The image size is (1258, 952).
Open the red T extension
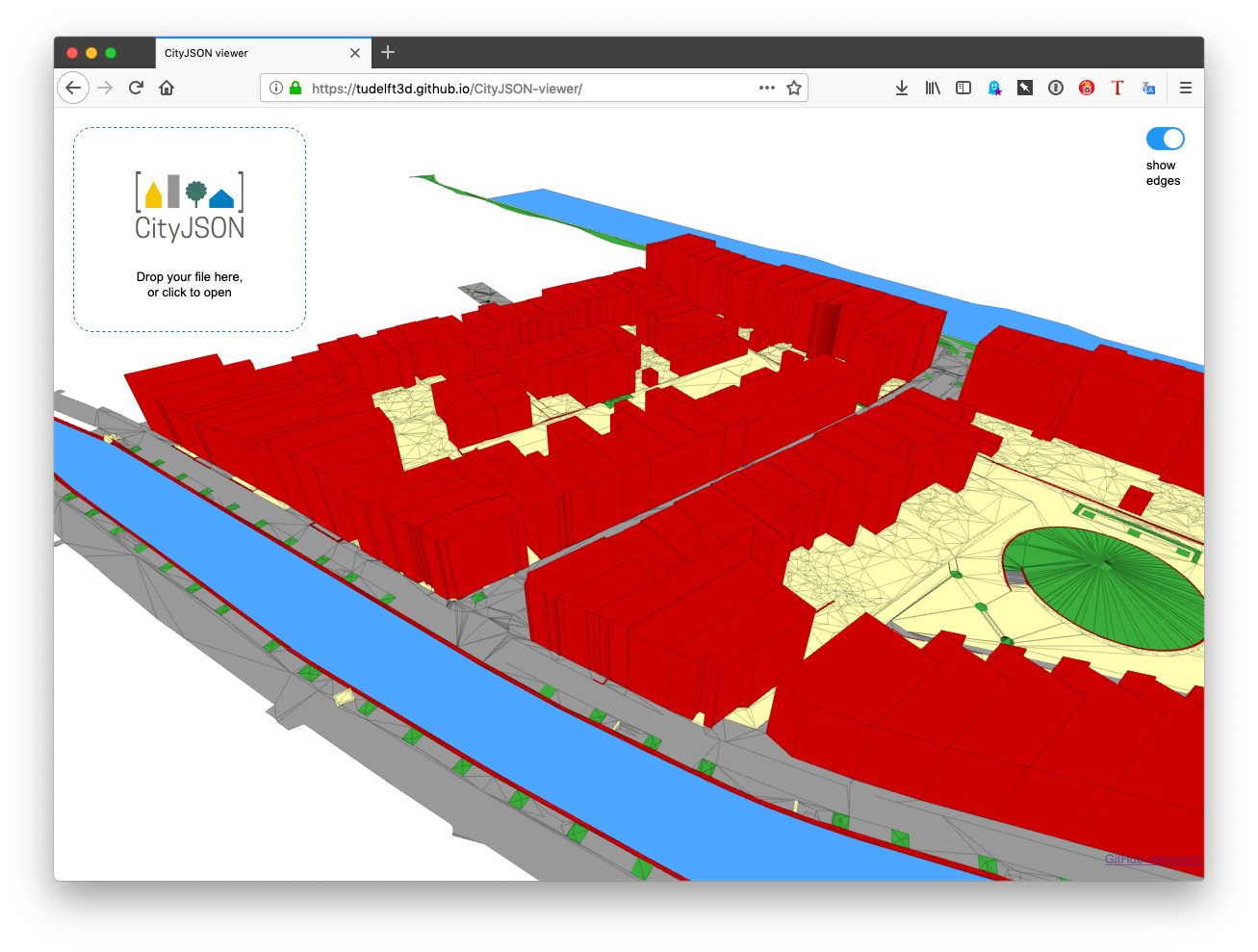[x=1117, y=88]
